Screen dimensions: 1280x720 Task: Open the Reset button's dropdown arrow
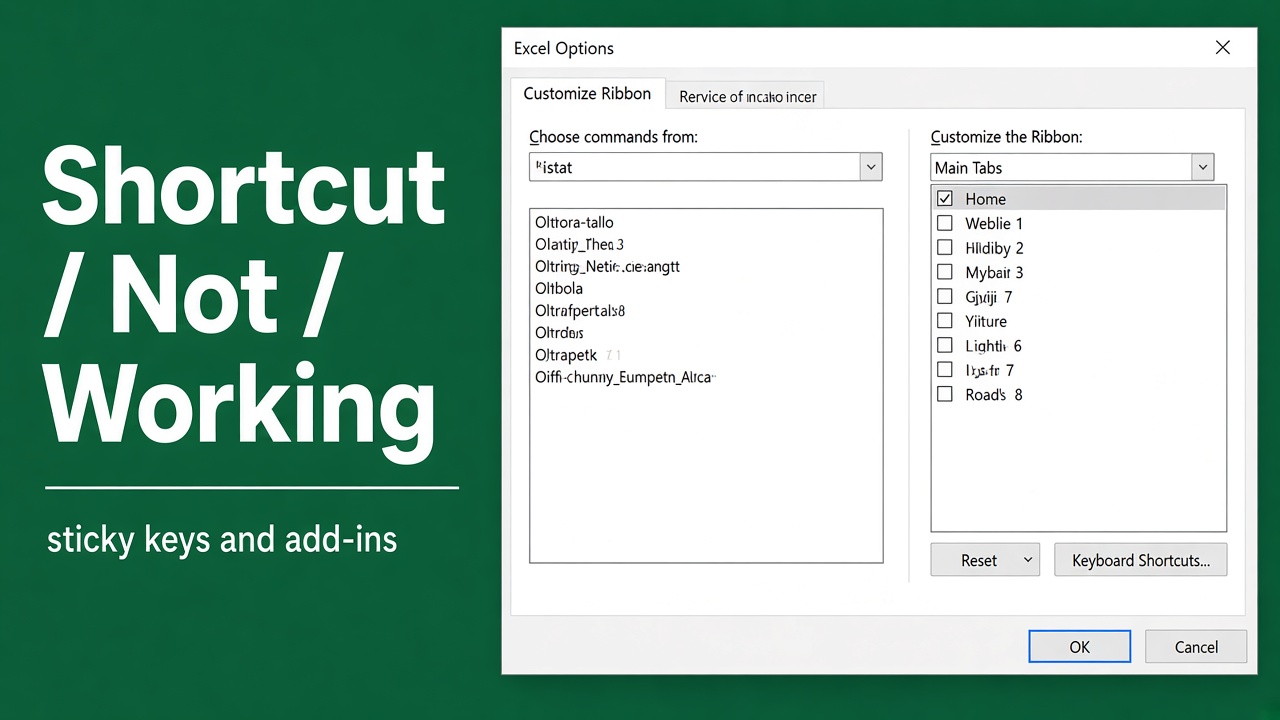[1027, 561]
